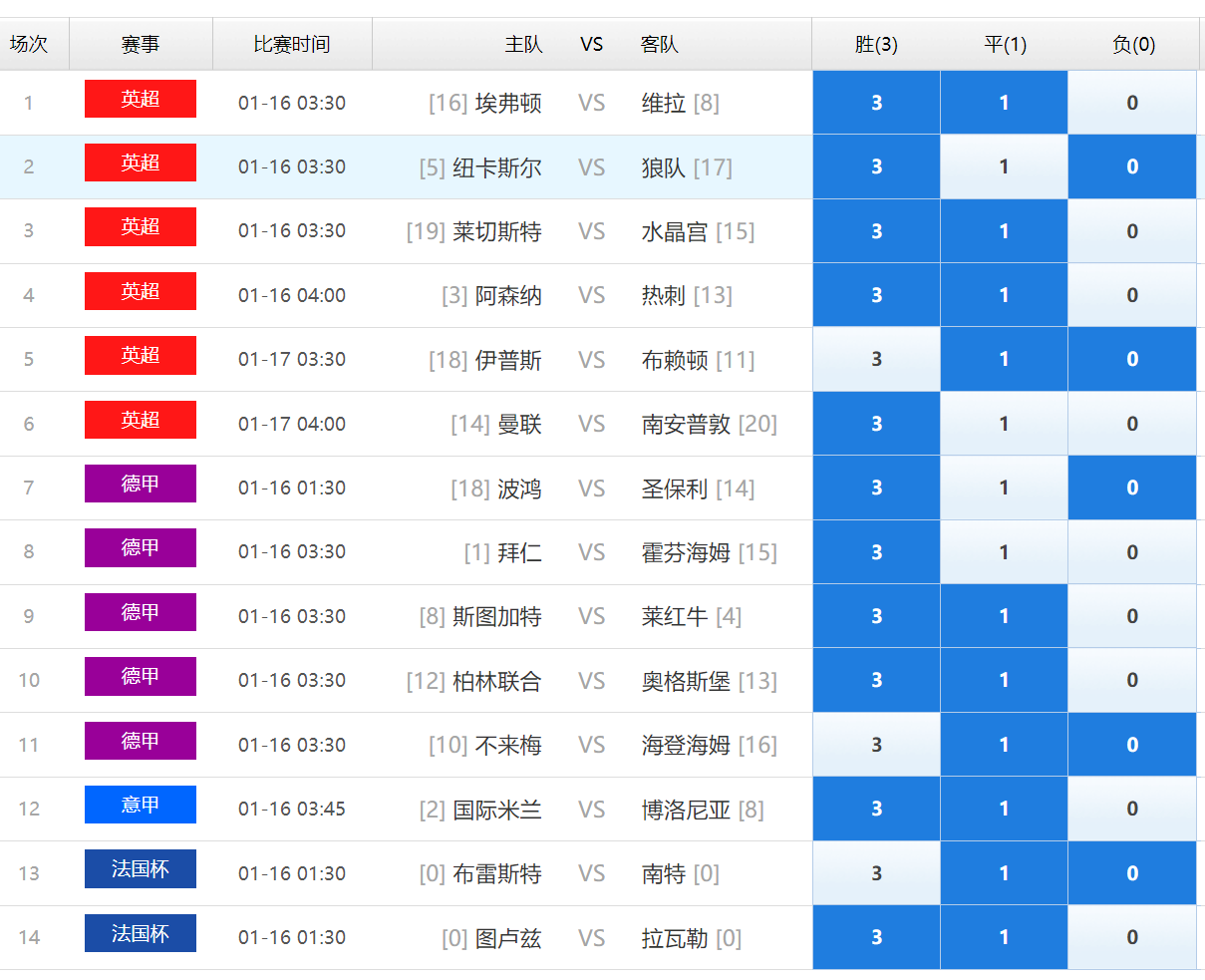The width and height of the screenshot is (1205, 980).
Task: Toggle the 1 option for 斯图加特 vs 莱红牛
Action: tap(1004, 616)
